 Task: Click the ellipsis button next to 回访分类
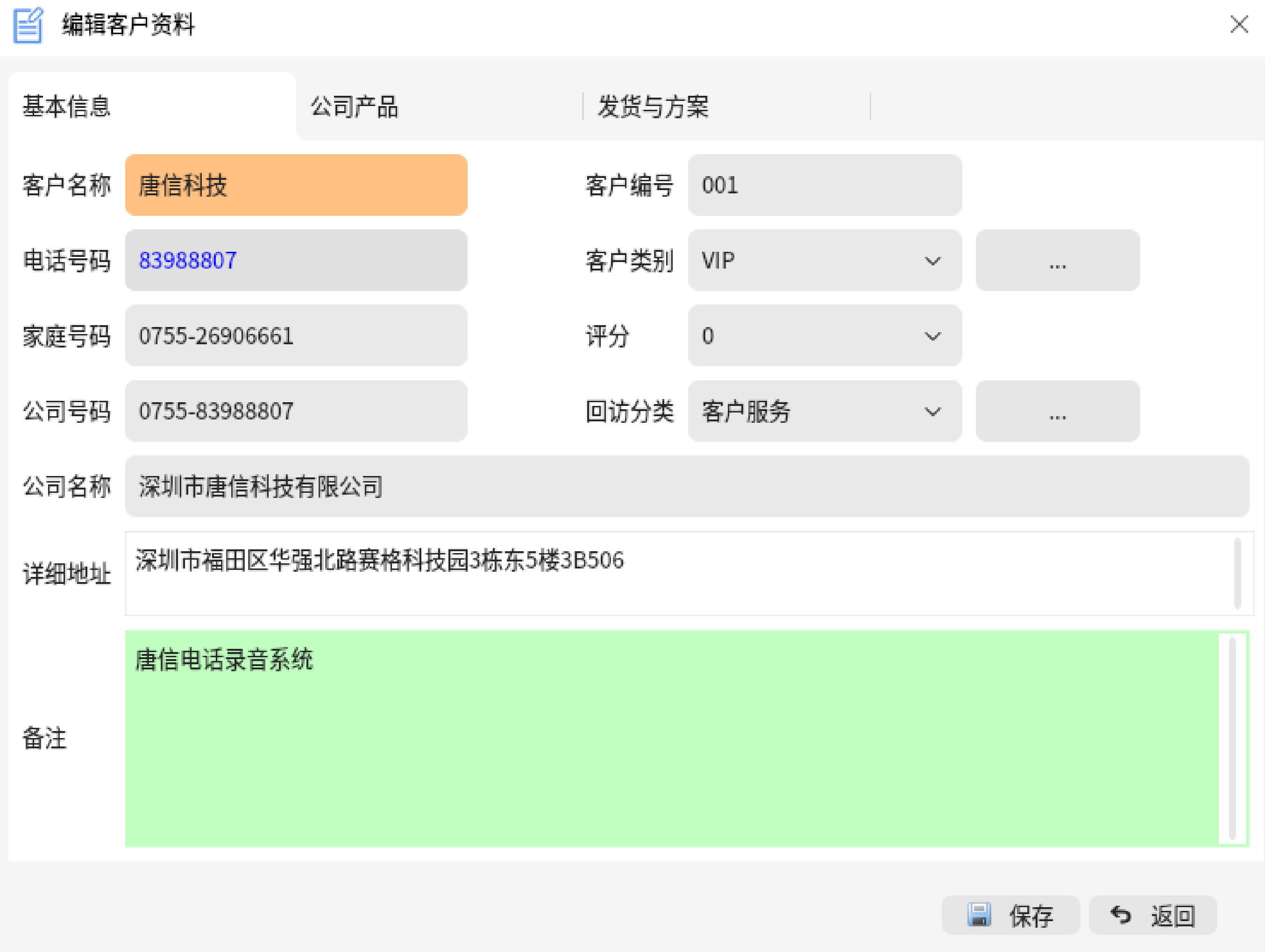tap(1058, 411)
